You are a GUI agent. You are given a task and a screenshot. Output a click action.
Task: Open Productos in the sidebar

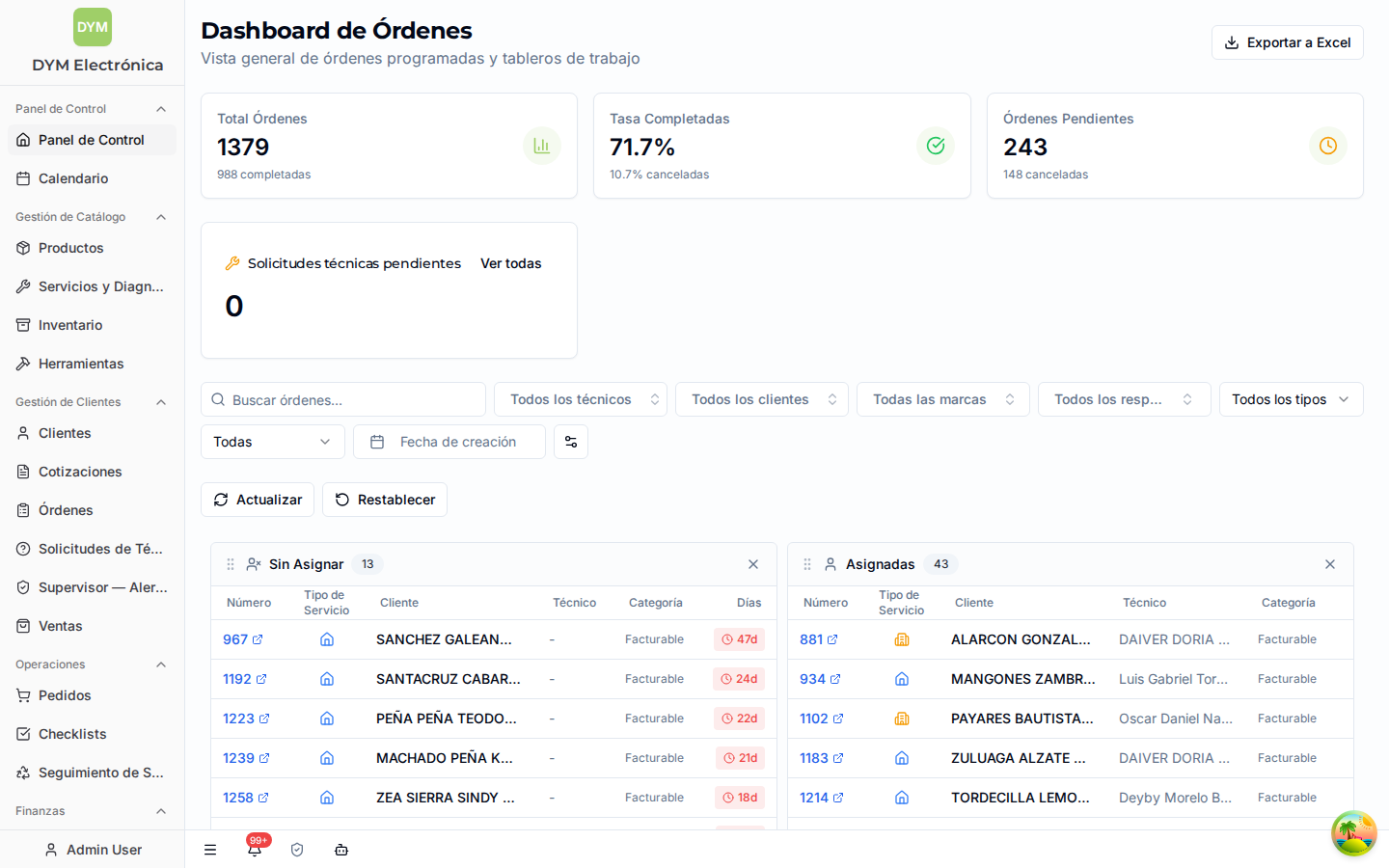click(92, 248)
